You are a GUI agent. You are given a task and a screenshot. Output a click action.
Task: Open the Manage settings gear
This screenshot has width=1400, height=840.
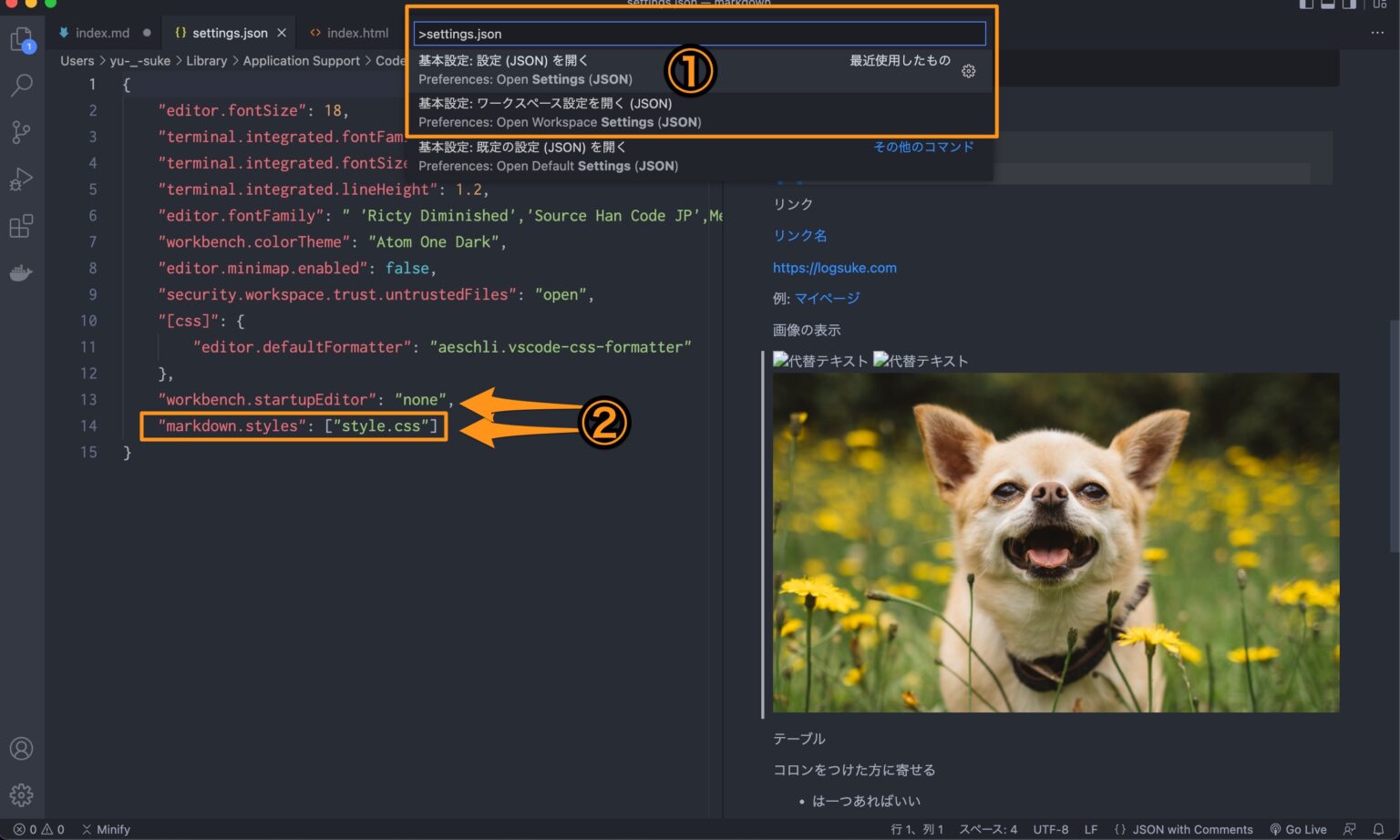point(22,794)
